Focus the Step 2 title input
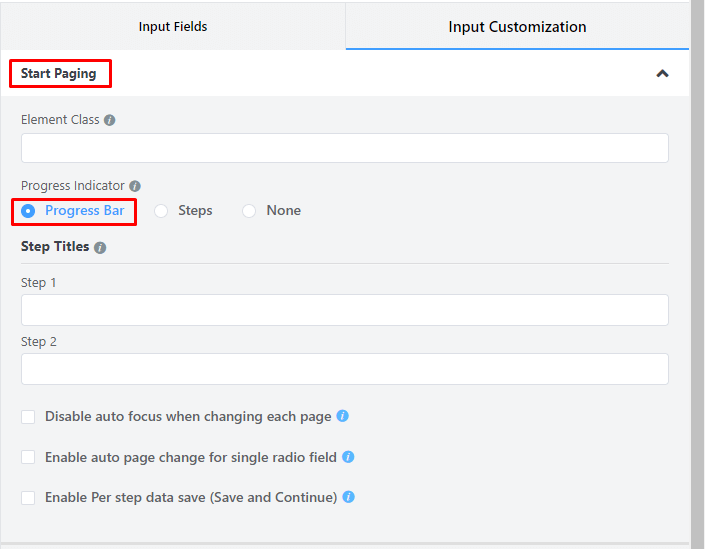Screen dimensions: 705x549 344,369
